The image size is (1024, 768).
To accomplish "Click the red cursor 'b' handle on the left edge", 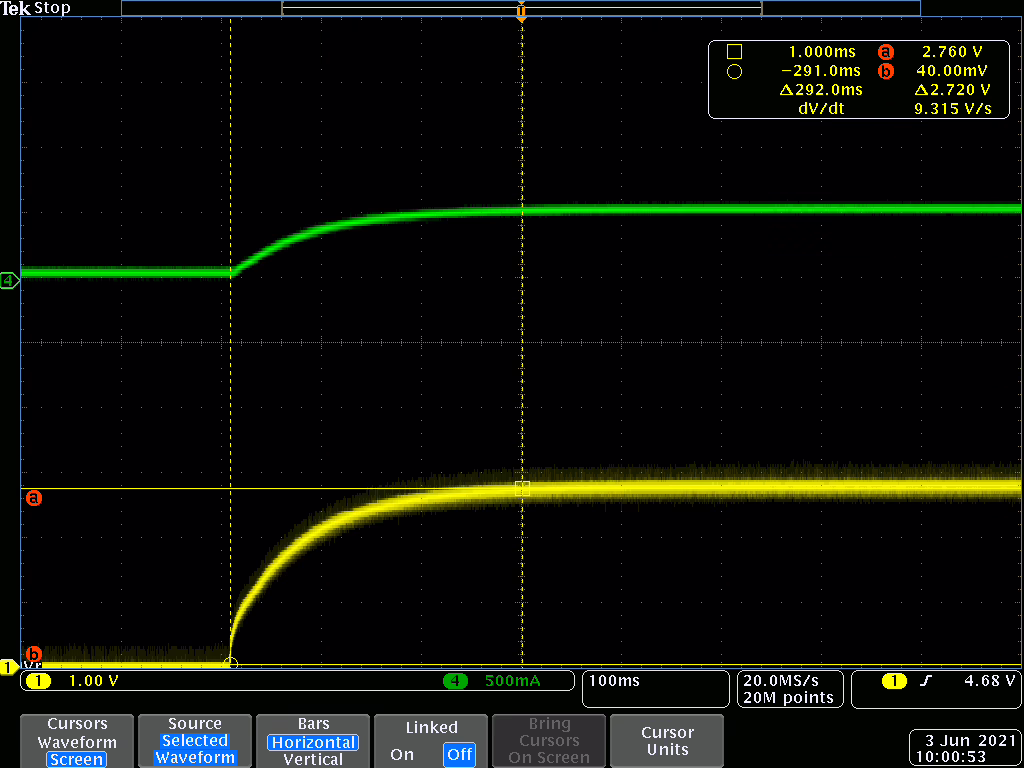I will coord(33,654).
